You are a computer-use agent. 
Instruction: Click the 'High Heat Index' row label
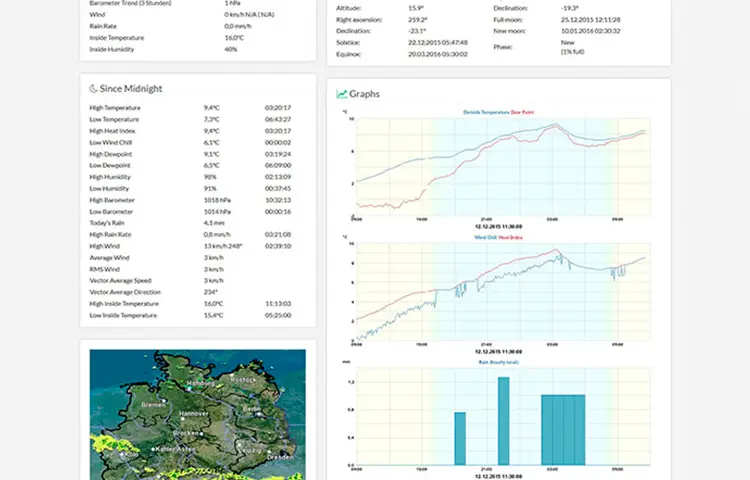pyautogui.click(x=112, y=131)
